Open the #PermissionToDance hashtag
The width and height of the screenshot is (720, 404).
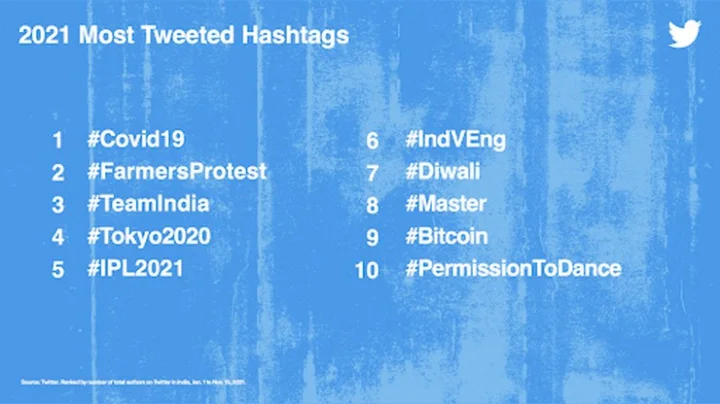pos(513,269)
